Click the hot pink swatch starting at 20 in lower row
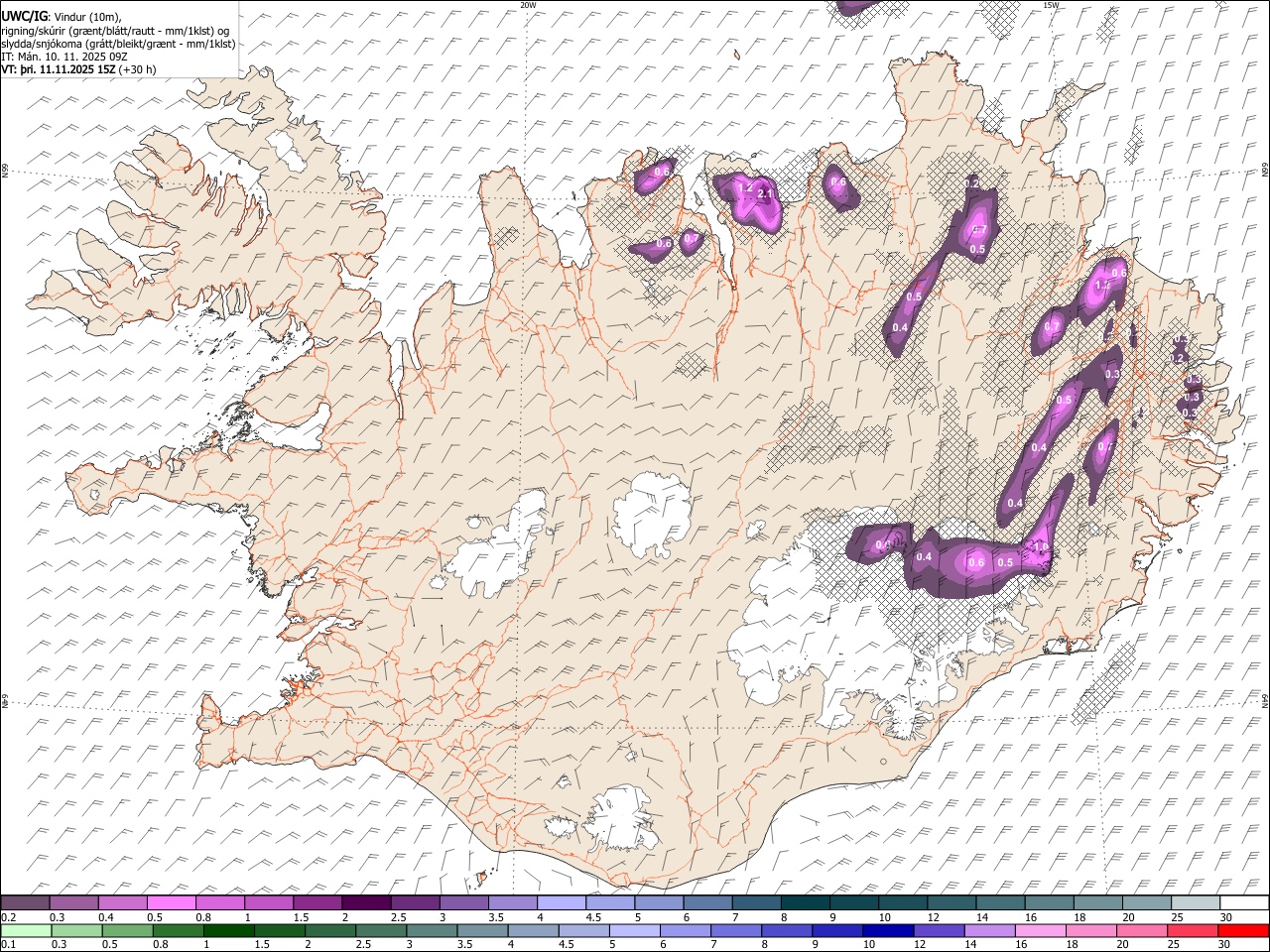Screen dimensions: 1270x952 point(1140,930)
